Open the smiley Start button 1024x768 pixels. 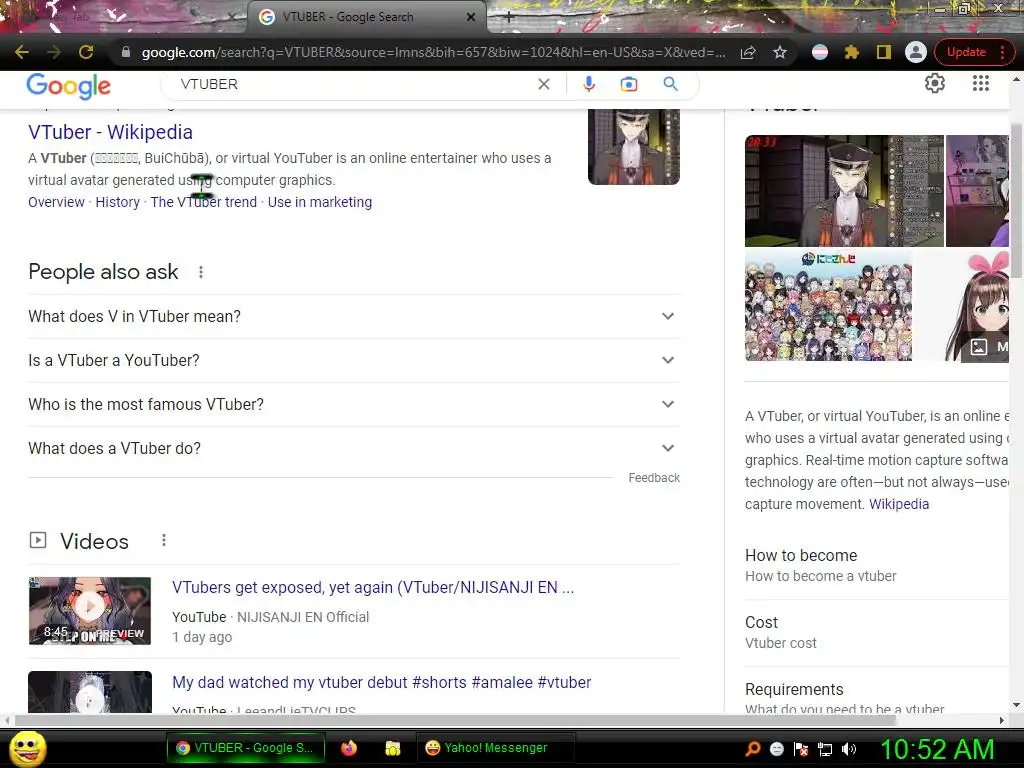(28, 748)
